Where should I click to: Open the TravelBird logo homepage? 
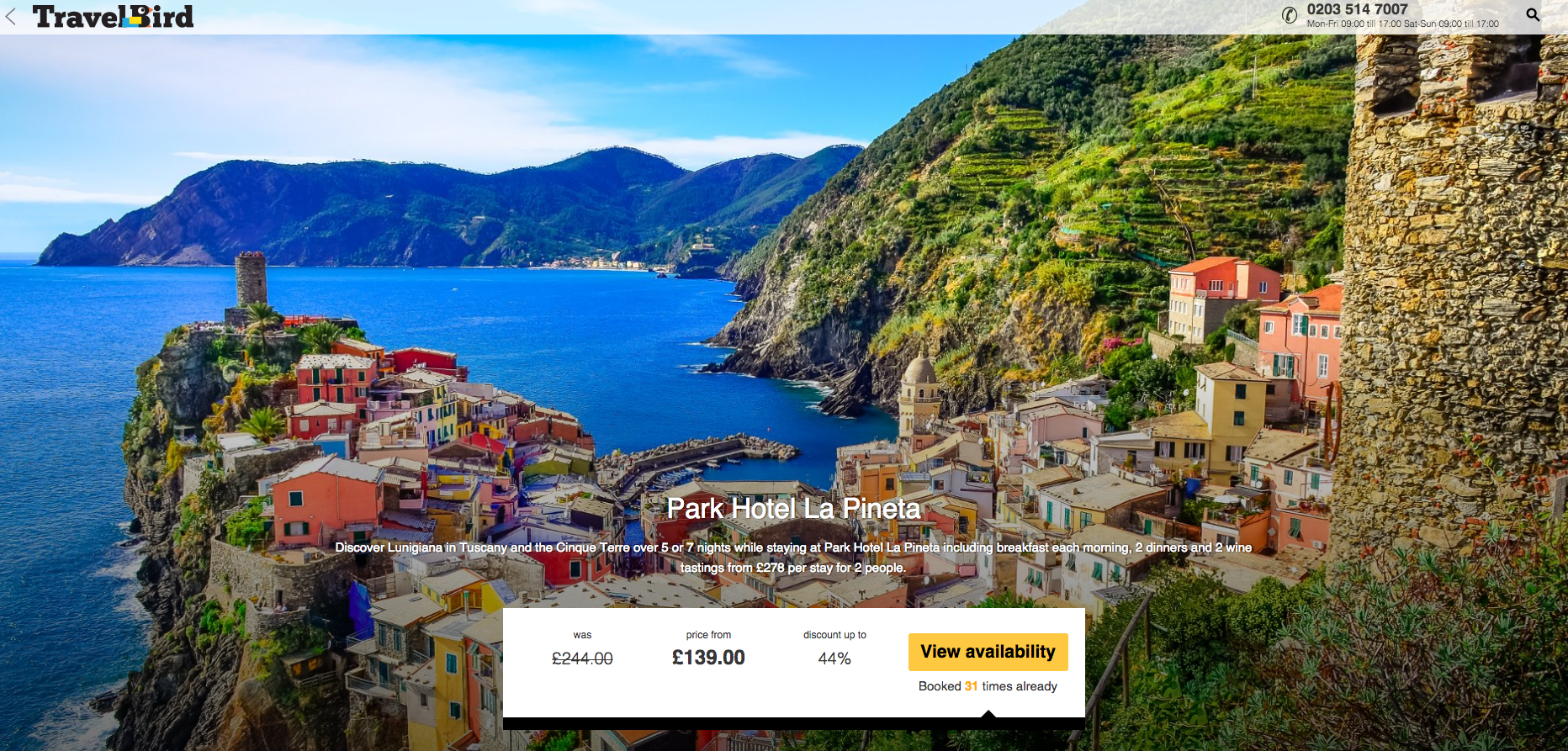113,17
